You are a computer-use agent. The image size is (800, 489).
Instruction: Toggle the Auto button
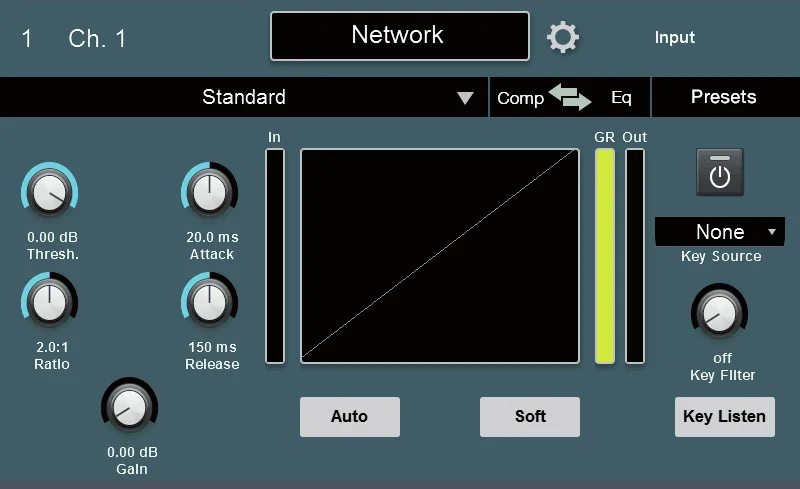point(350,417)
